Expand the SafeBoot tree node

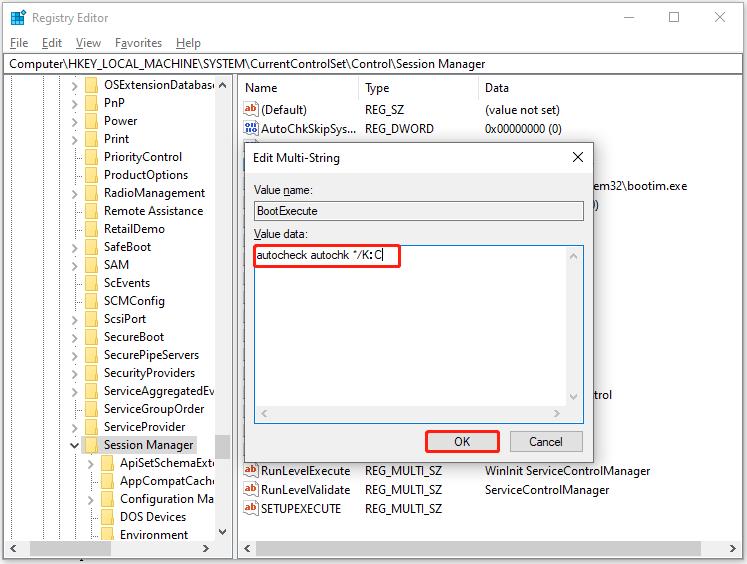[x=74, y=248]
